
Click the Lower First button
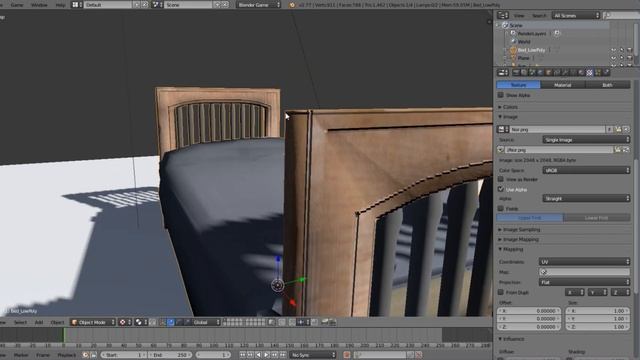click(x=597, y=218)
